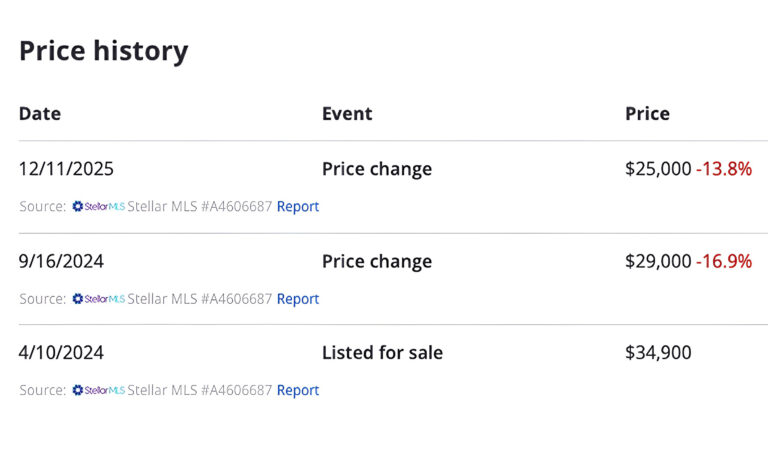Open the Report link for the 9/16/2024 entry
The height and width of the screenshot is (455, 768).
tap(298, 299)
